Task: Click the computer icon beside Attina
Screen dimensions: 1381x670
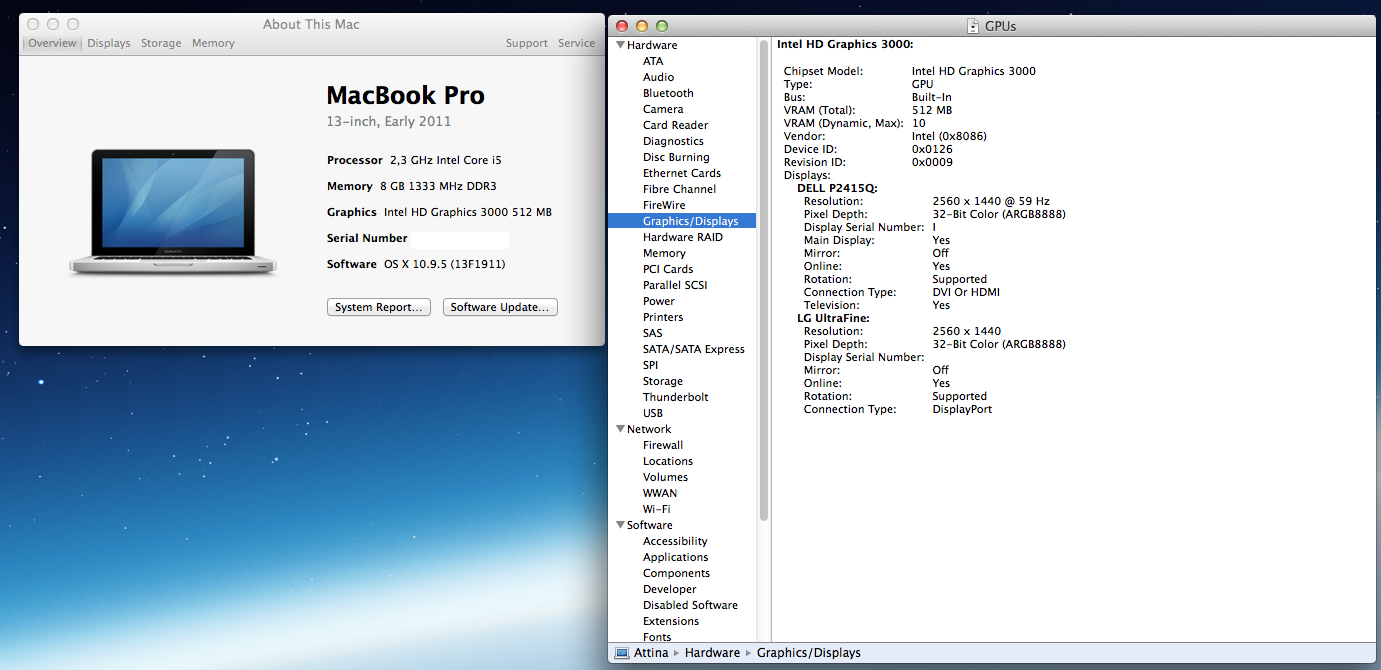Action: point(622,653)
